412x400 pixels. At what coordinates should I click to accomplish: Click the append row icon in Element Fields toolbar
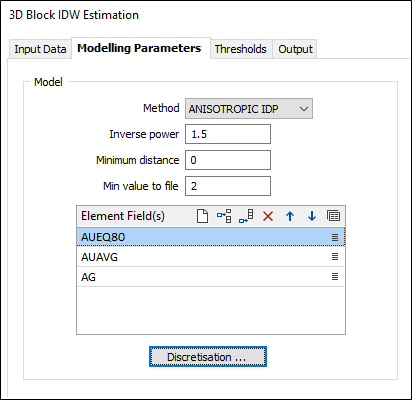246,216
